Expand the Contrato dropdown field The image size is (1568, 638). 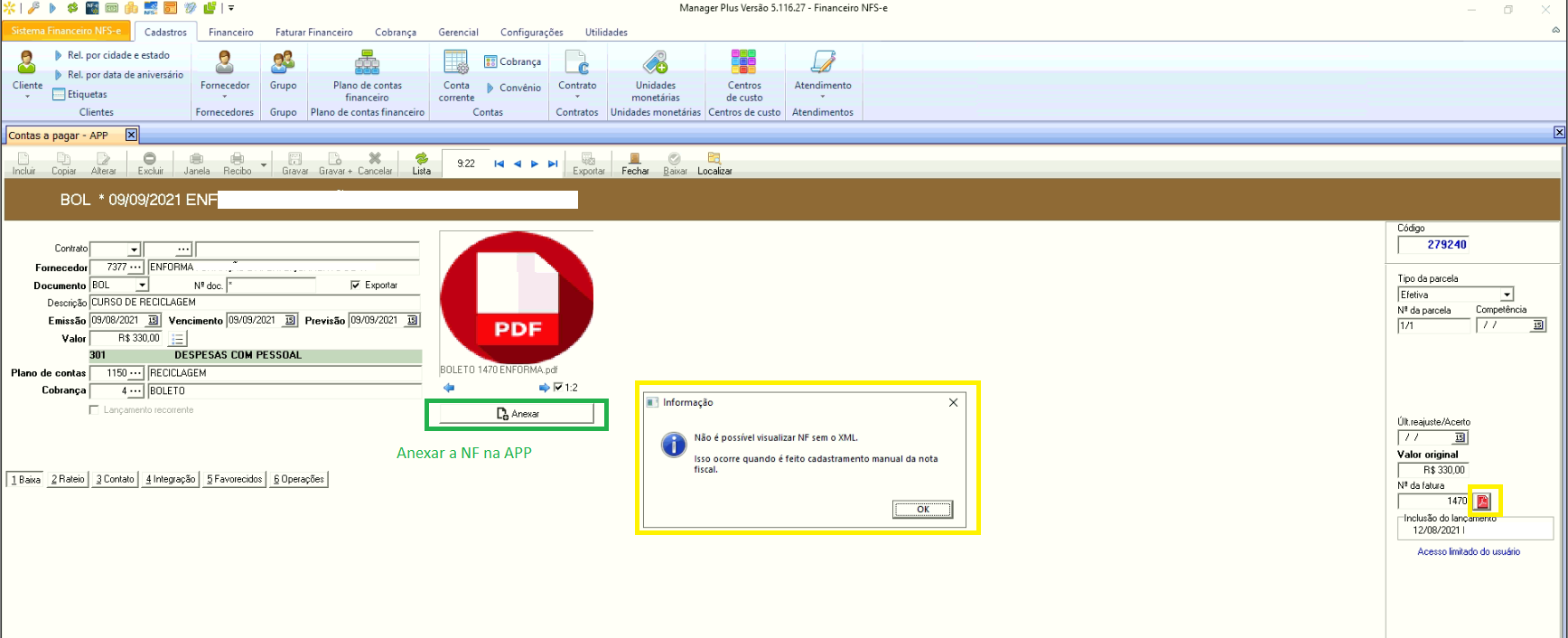(134, 249)
